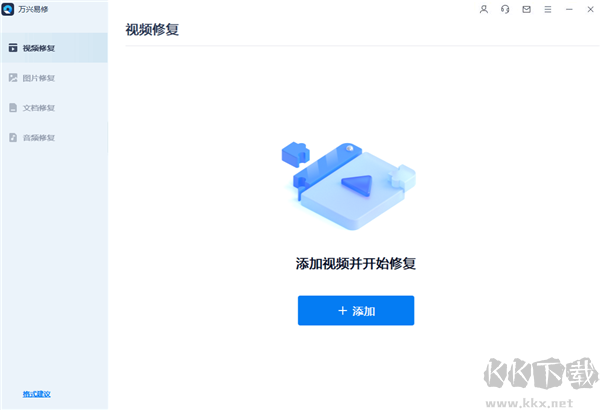Click the 万兴易修 app logo
Image resolution: width=600 pixels, height=410 pixels.
[x=8, y=9]
